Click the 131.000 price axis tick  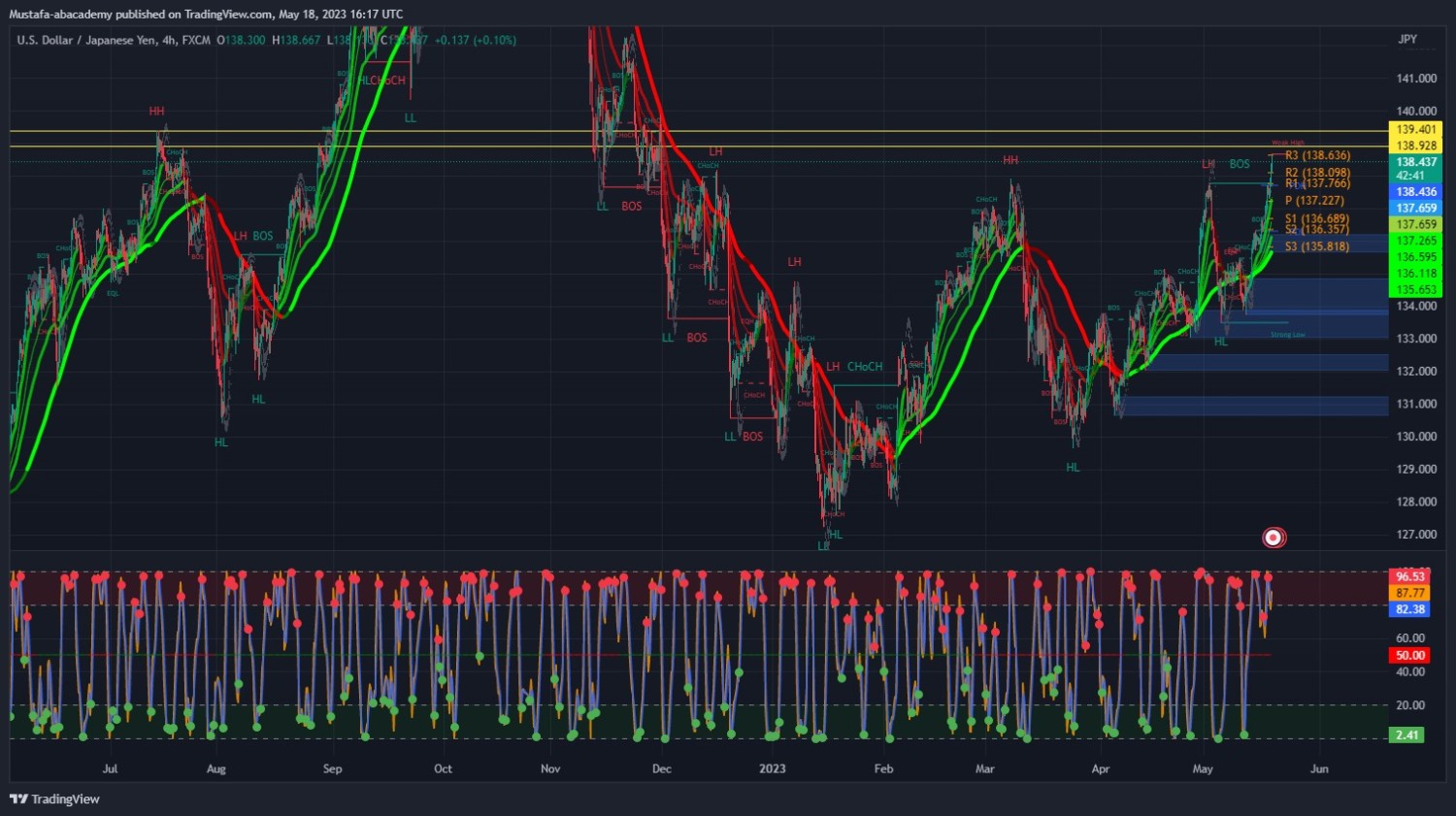point(1416,404)
